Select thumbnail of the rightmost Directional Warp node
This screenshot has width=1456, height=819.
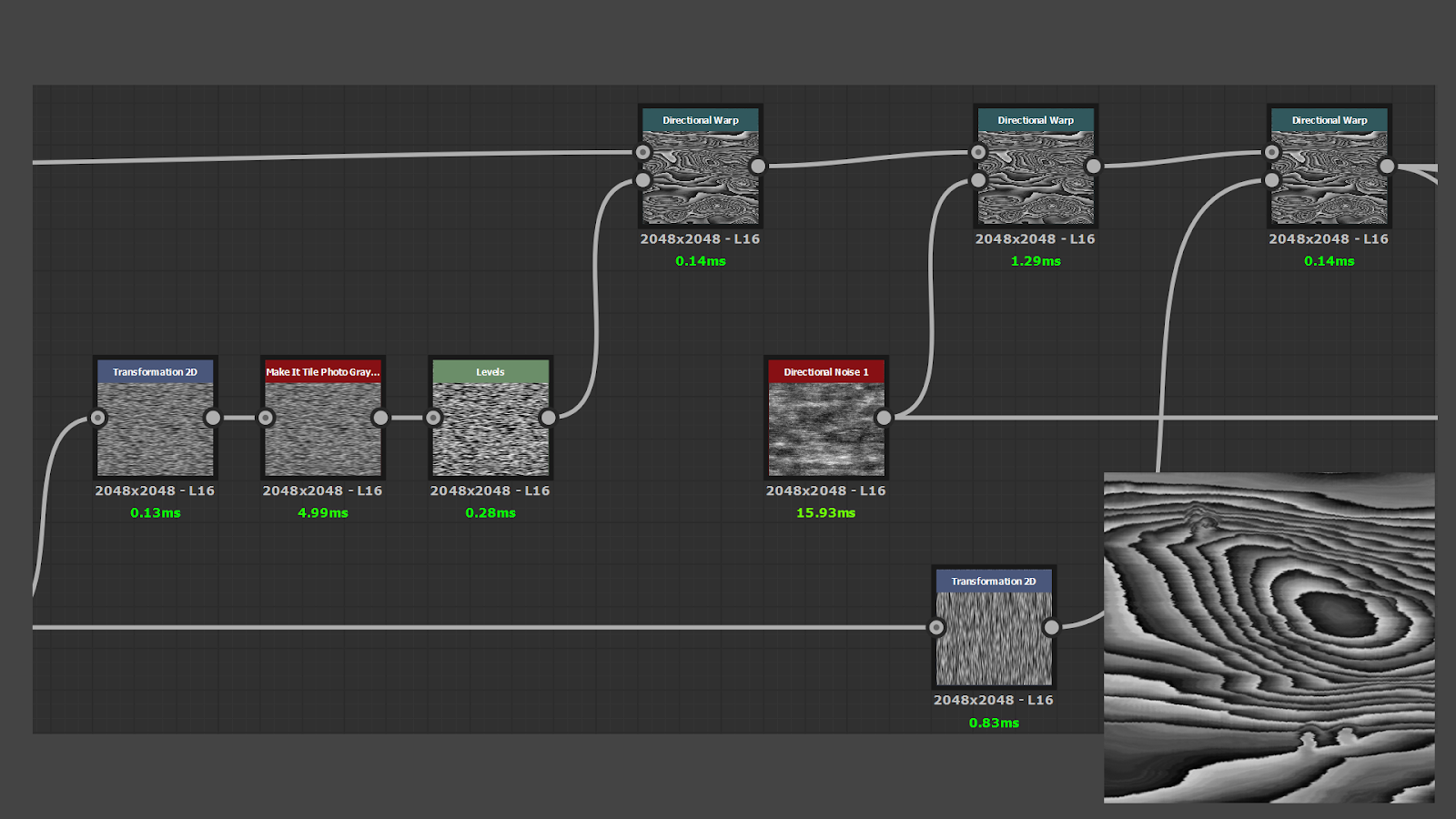(x=1330, y=177)
